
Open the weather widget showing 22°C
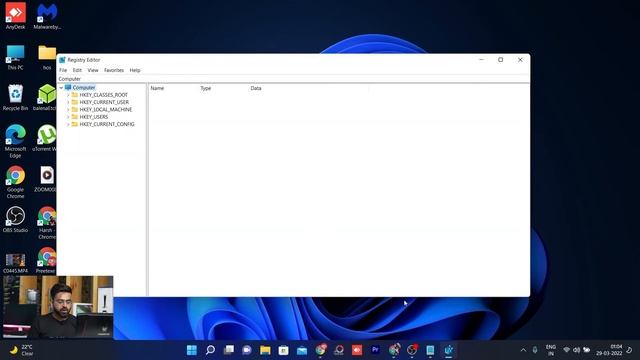pyautogui.click(x=21, y=350)
